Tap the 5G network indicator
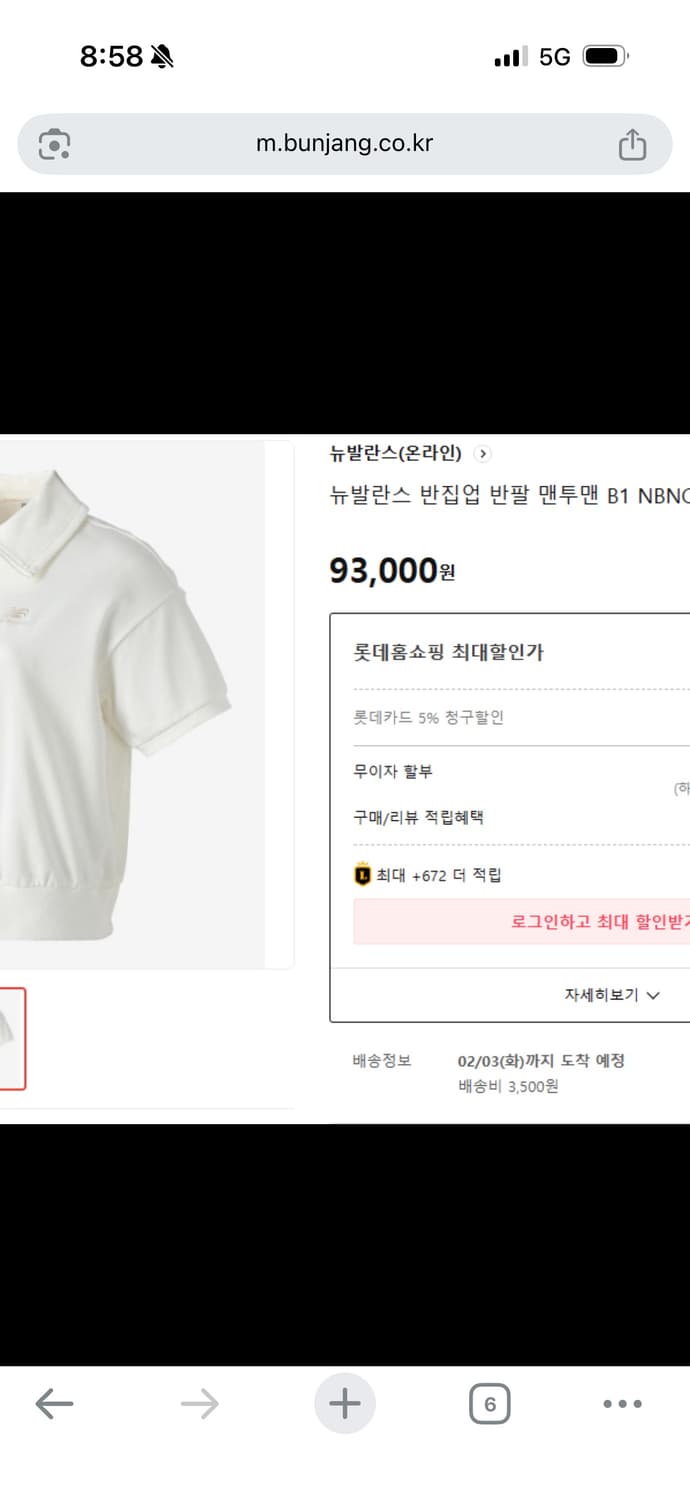Image resolution: width=690 pixels, height=1500 pixels. click(556, 57)
